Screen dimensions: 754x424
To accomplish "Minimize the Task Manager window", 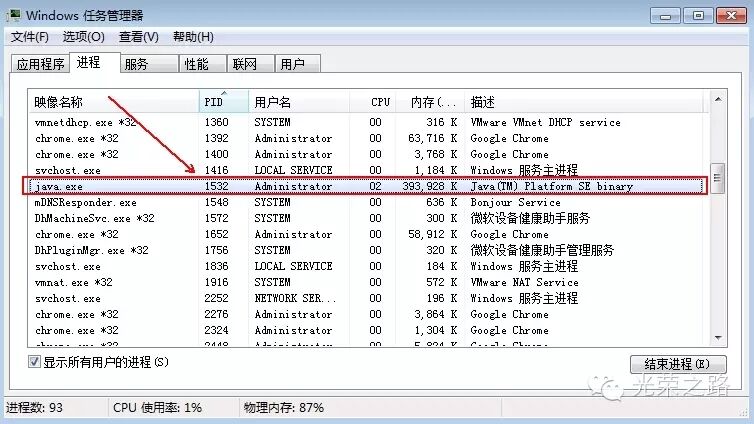I will click(665, 16).
